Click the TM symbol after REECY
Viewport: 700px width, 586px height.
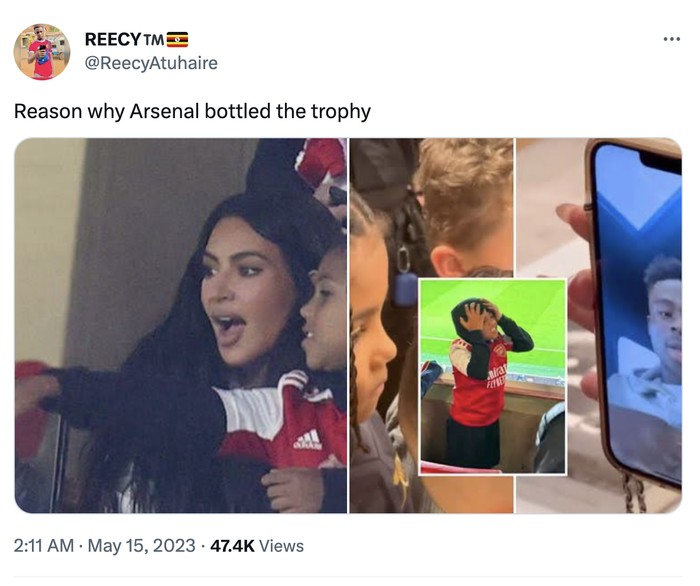coord(153,40)
